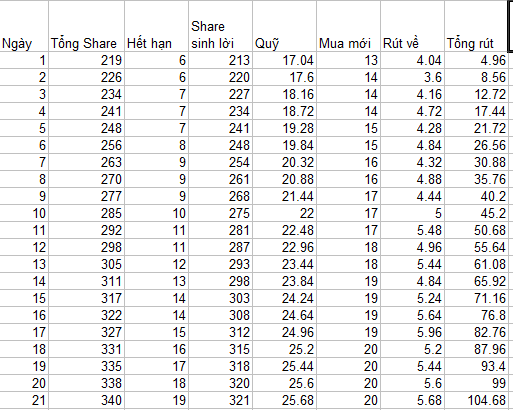Click the Rút về cell showing 5.96

point(412,332)
